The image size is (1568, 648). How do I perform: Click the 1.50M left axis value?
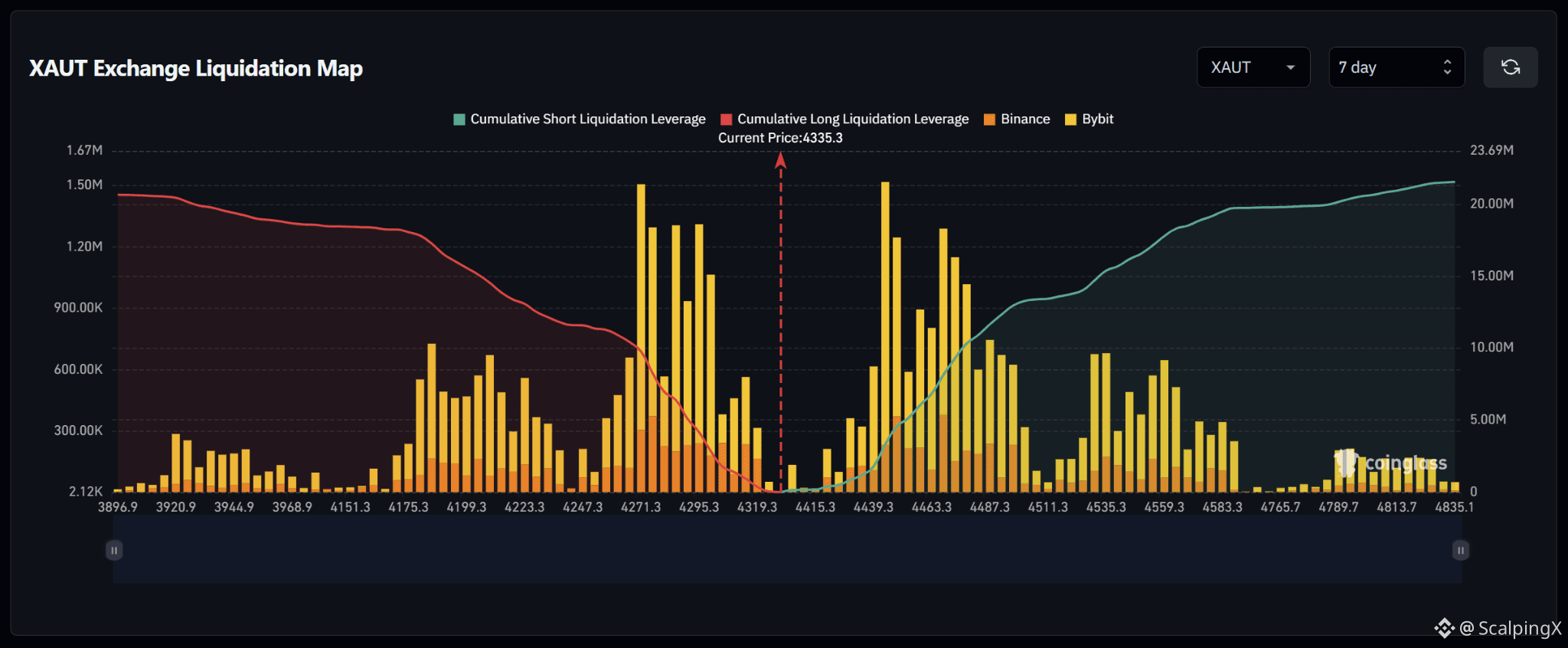click(84, 185)
